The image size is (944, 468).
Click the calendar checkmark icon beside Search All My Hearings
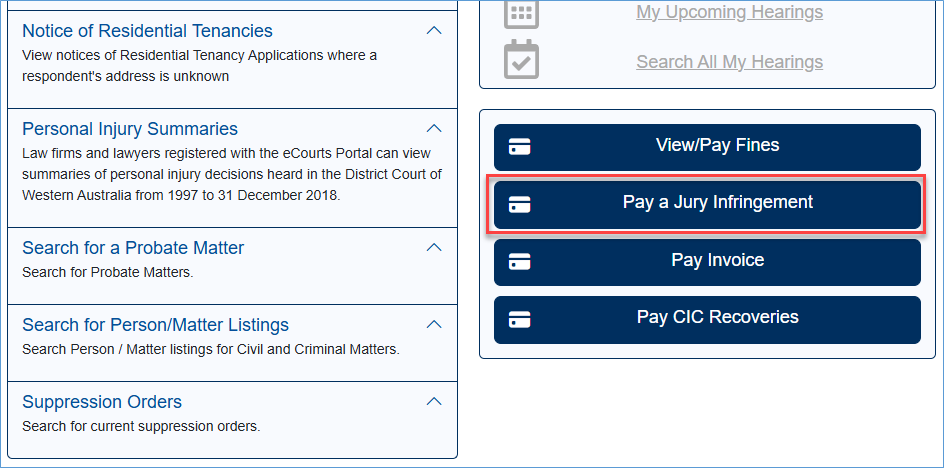coord(521,61)
